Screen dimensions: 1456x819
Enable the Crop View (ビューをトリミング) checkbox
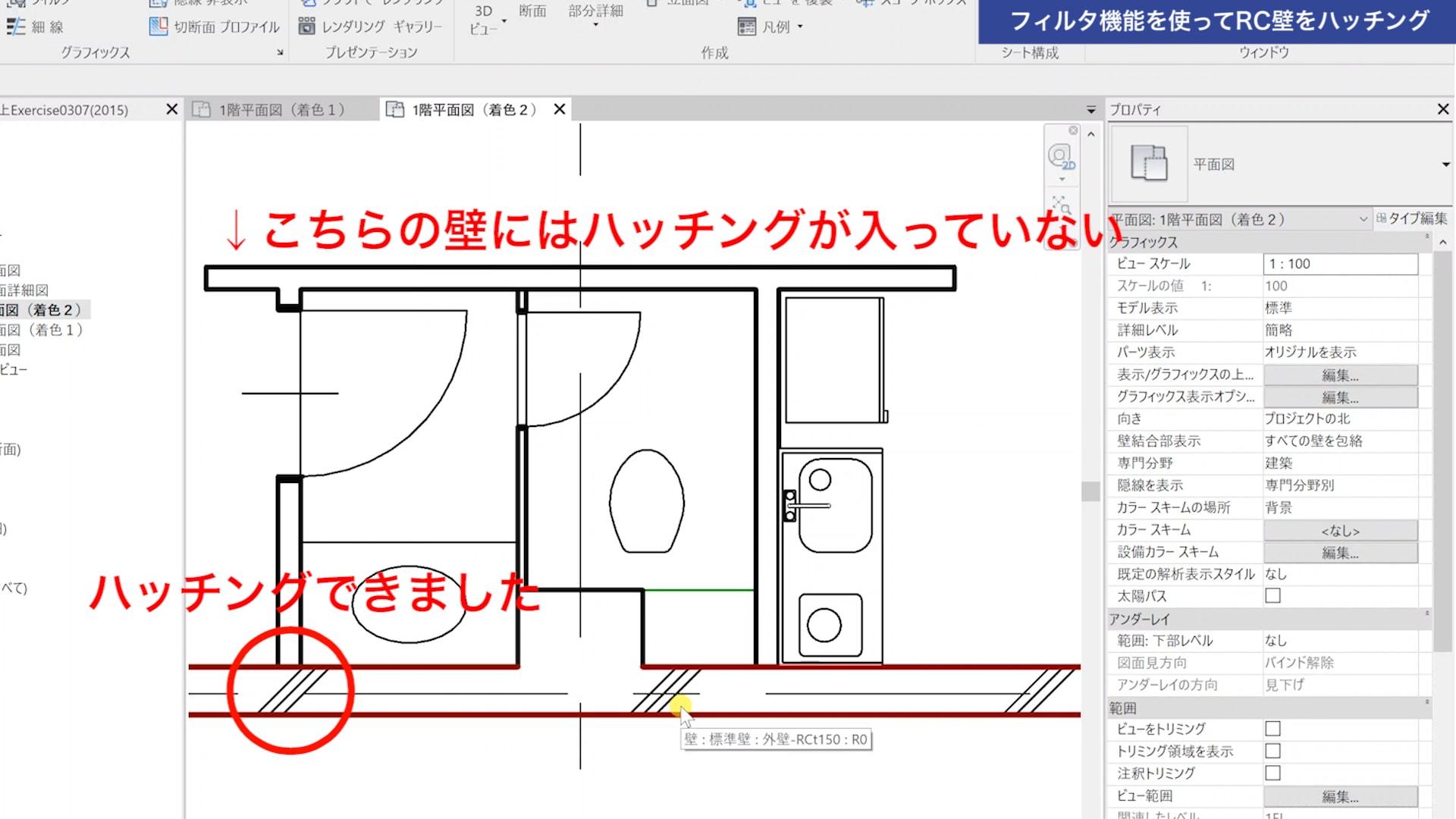(x=1272, y=729)
